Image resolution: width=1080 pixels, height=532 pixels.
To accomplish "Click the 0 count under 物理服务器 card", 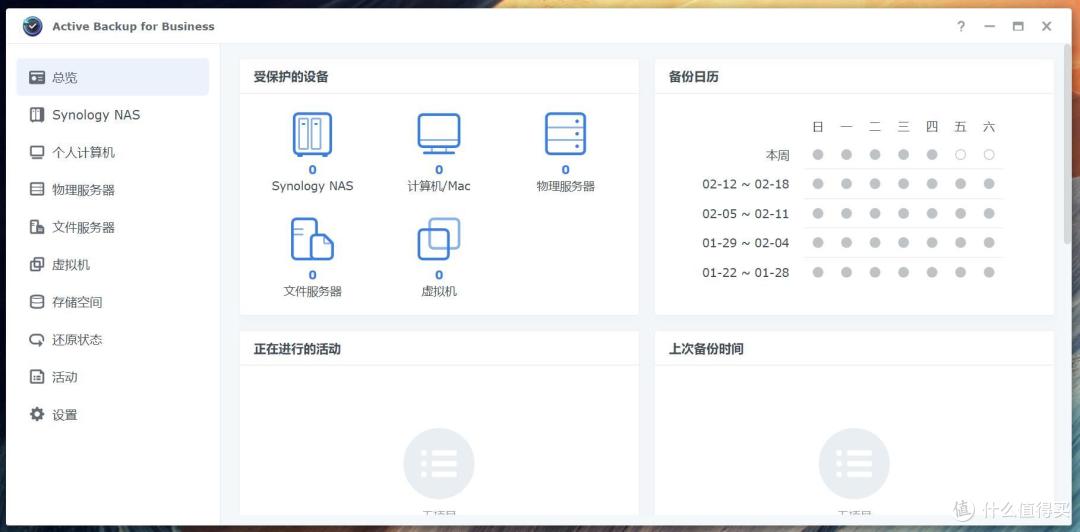I will click(x=565, y=170).
